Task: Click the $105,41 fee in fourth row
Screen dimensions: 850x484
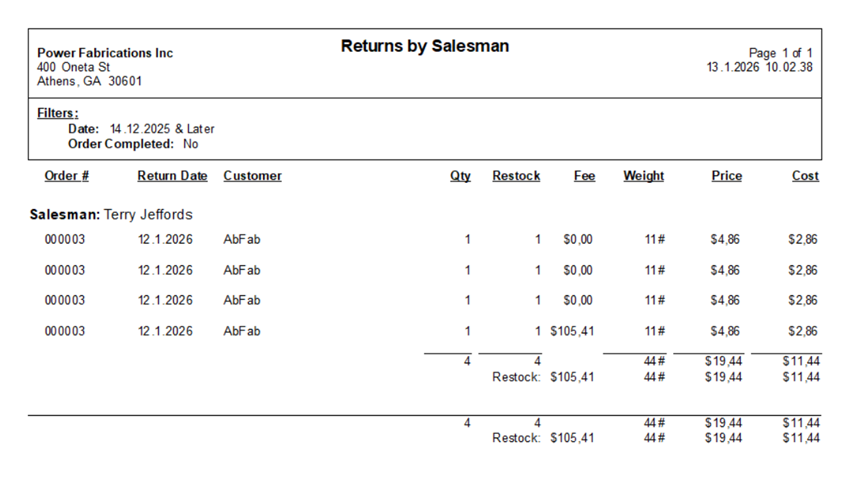Action: (x=572, y=331)
